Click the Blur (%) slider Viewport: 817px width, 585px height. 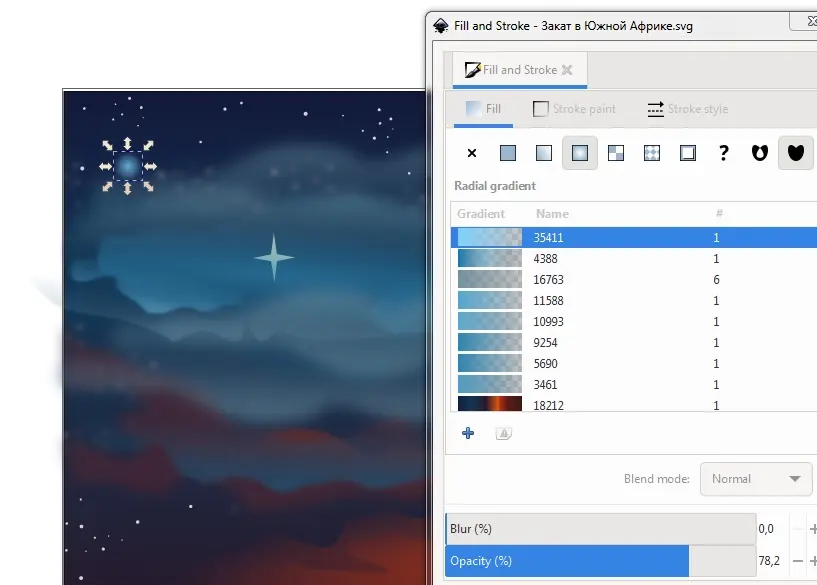click(601, 529)
